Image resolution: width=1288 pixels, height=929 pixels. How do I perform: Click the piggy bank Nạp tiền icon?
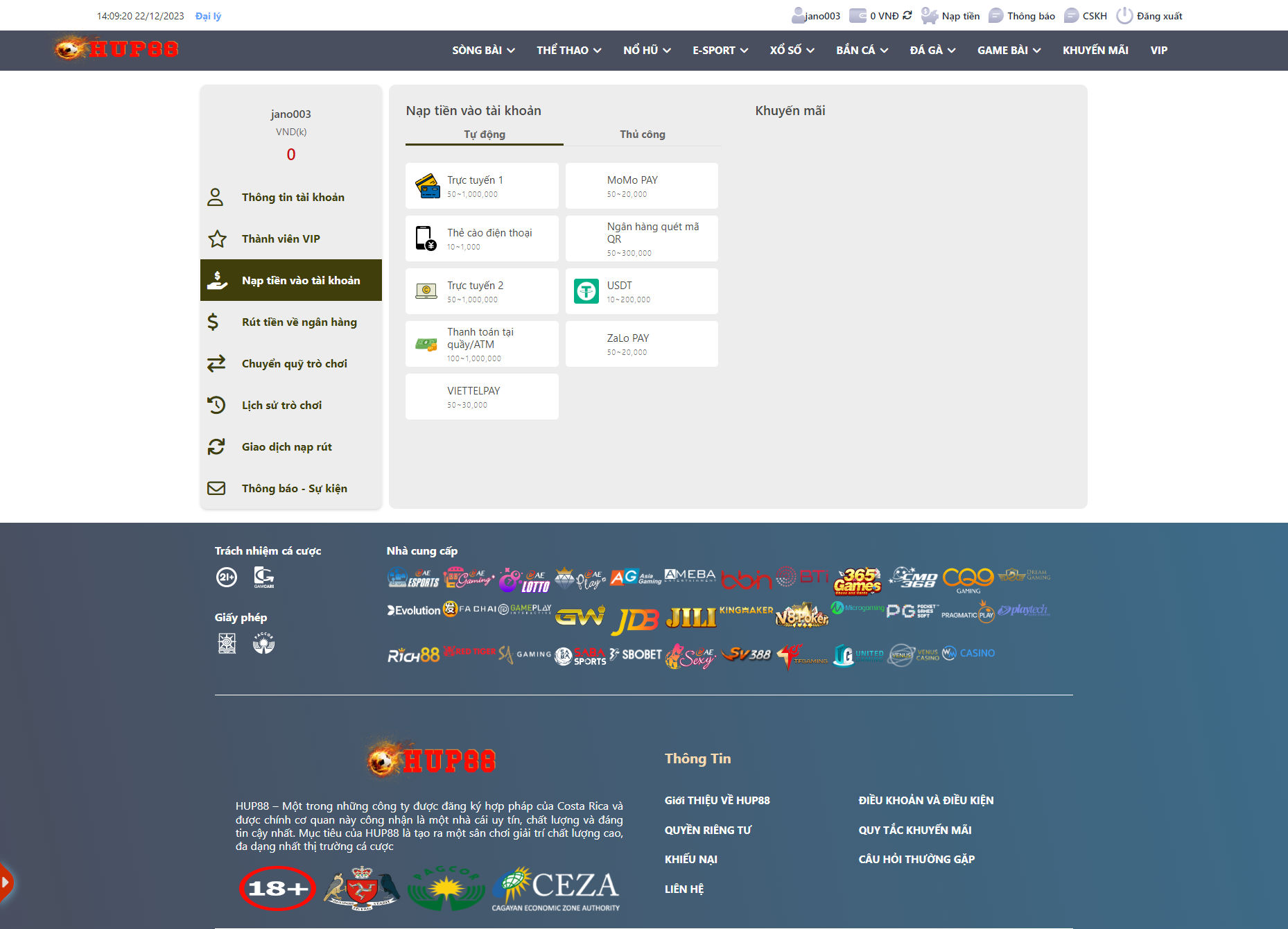point(929,15)
